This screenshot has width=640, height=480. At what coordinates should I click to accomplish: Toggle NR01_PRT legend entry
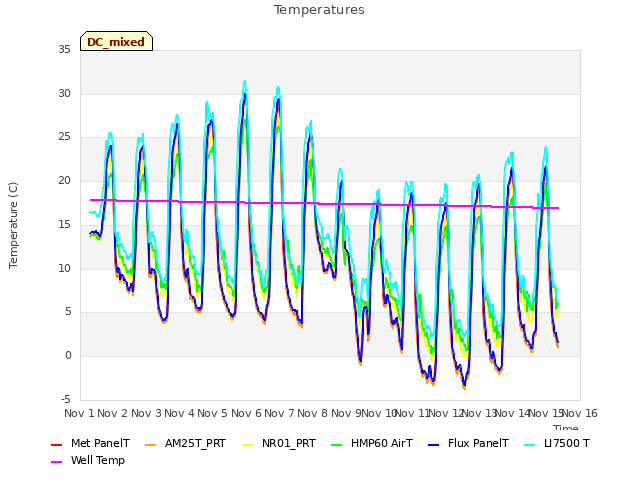pyautogui.click(x=279, y=444)
